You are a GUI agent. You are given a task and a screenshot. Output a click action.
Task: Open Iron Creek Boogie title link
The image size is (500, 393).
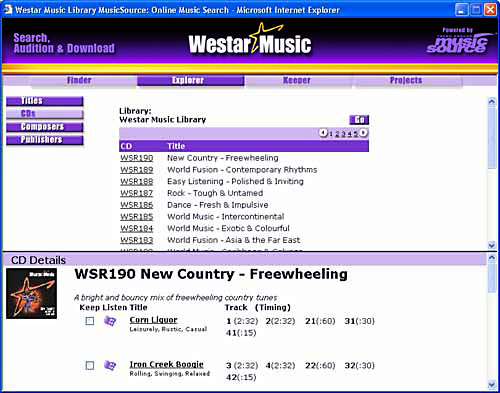[167, 364]
